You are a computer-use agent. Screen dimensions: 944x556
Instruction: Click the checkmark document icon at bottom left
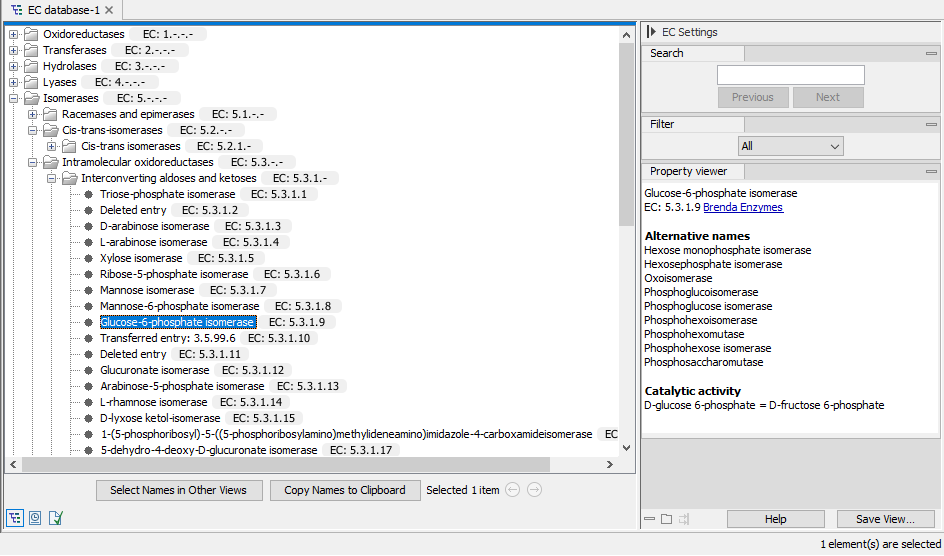[56, 518]
